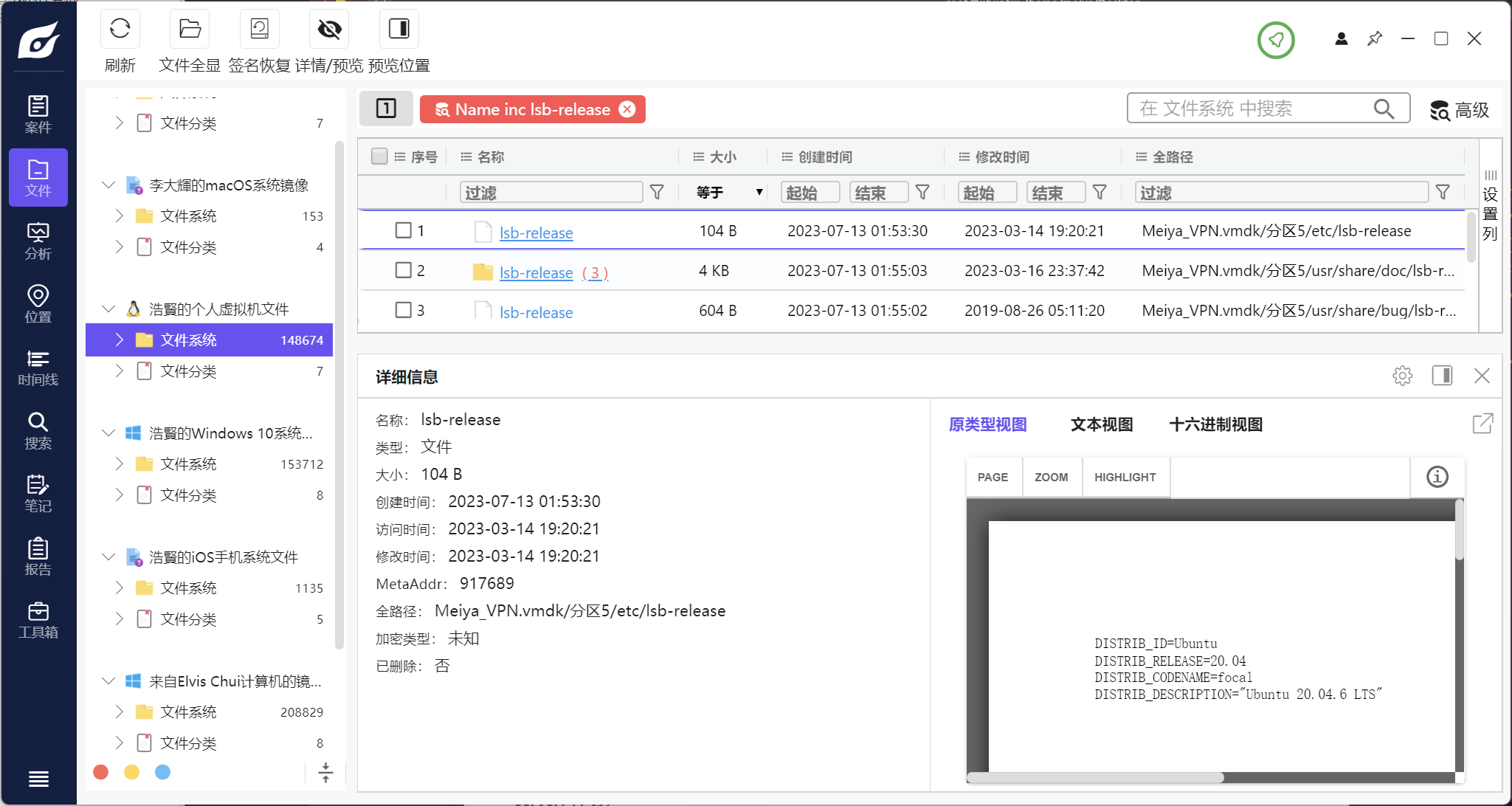This screenshot has width=1512, height=806.
Task: Collapse the 浩賢的Windows 10系统 tree node
Action: 108,433
